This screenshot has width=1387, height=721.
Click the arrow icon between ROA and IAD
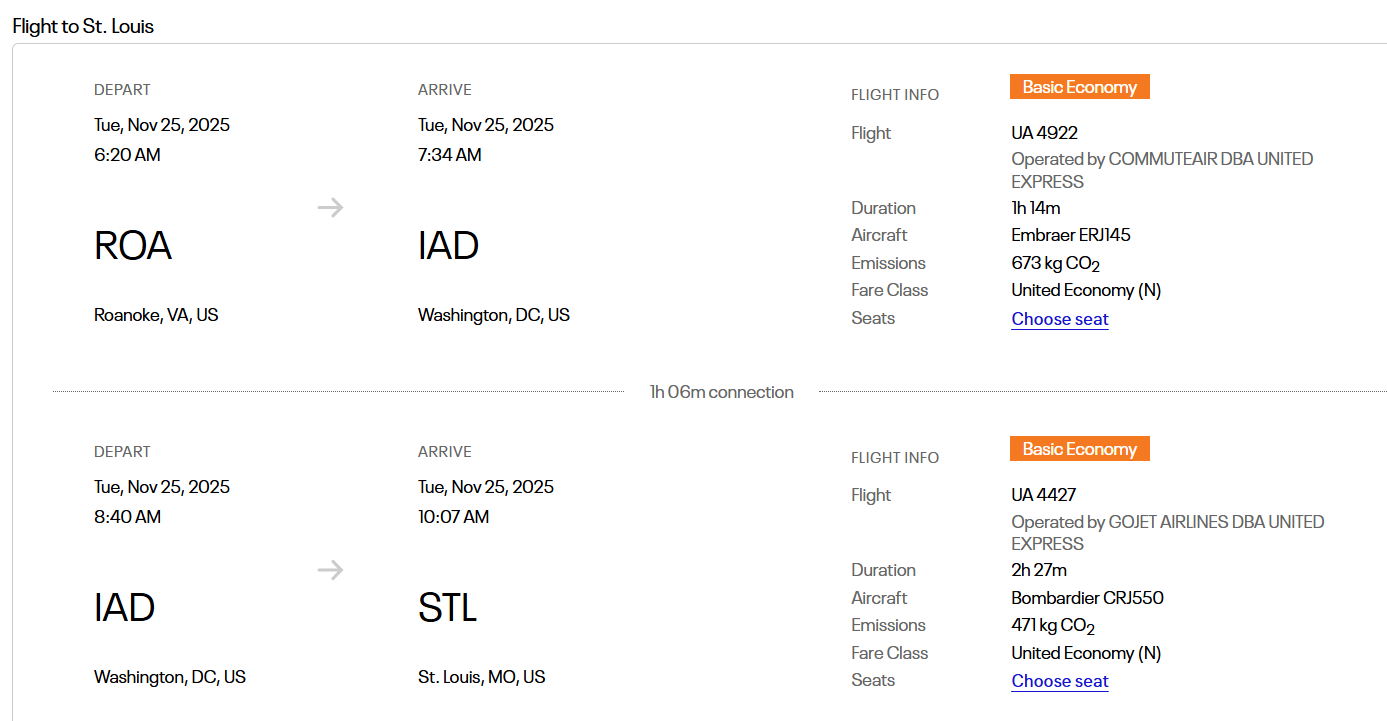point(330,208)
